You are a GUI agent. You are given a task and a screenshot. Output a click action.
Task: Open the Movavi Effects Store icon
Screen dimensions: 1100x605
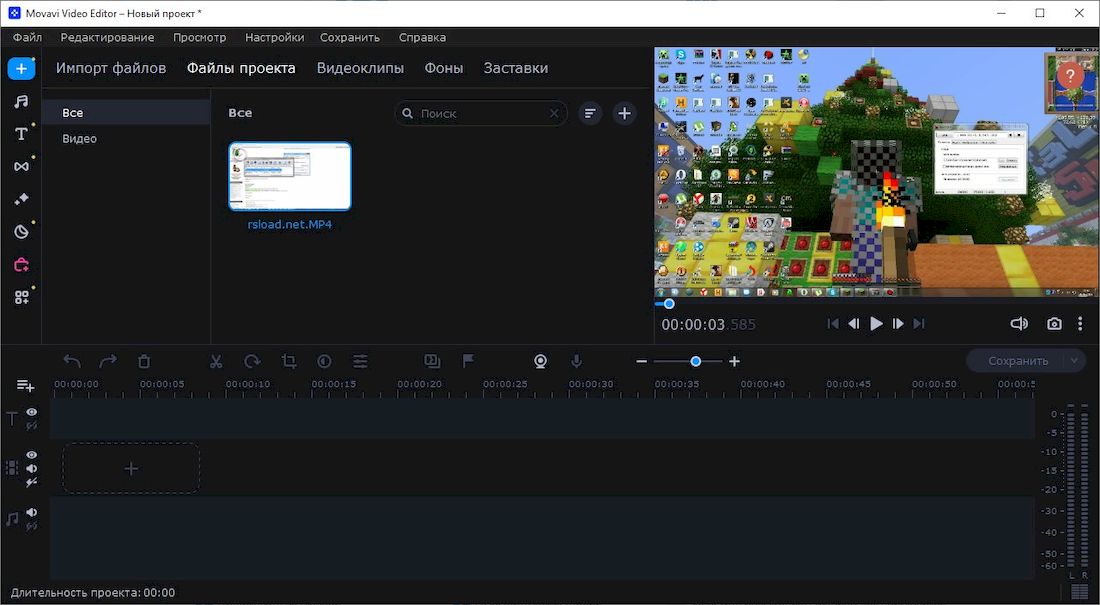point(21,263)
